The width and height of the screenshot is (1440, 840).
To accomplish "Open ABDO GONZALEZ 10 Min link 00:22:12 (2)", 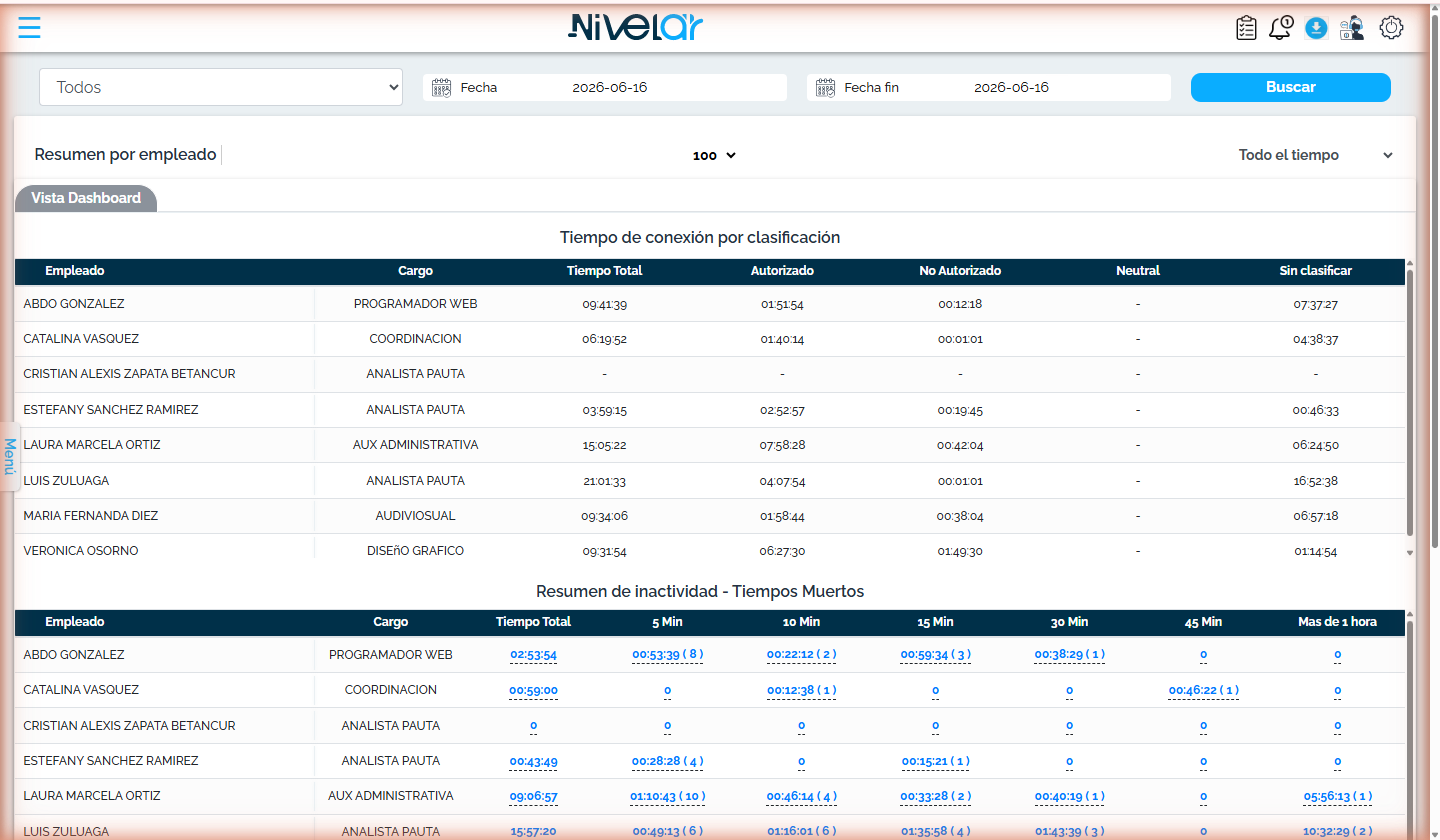I will click(801, 655).
